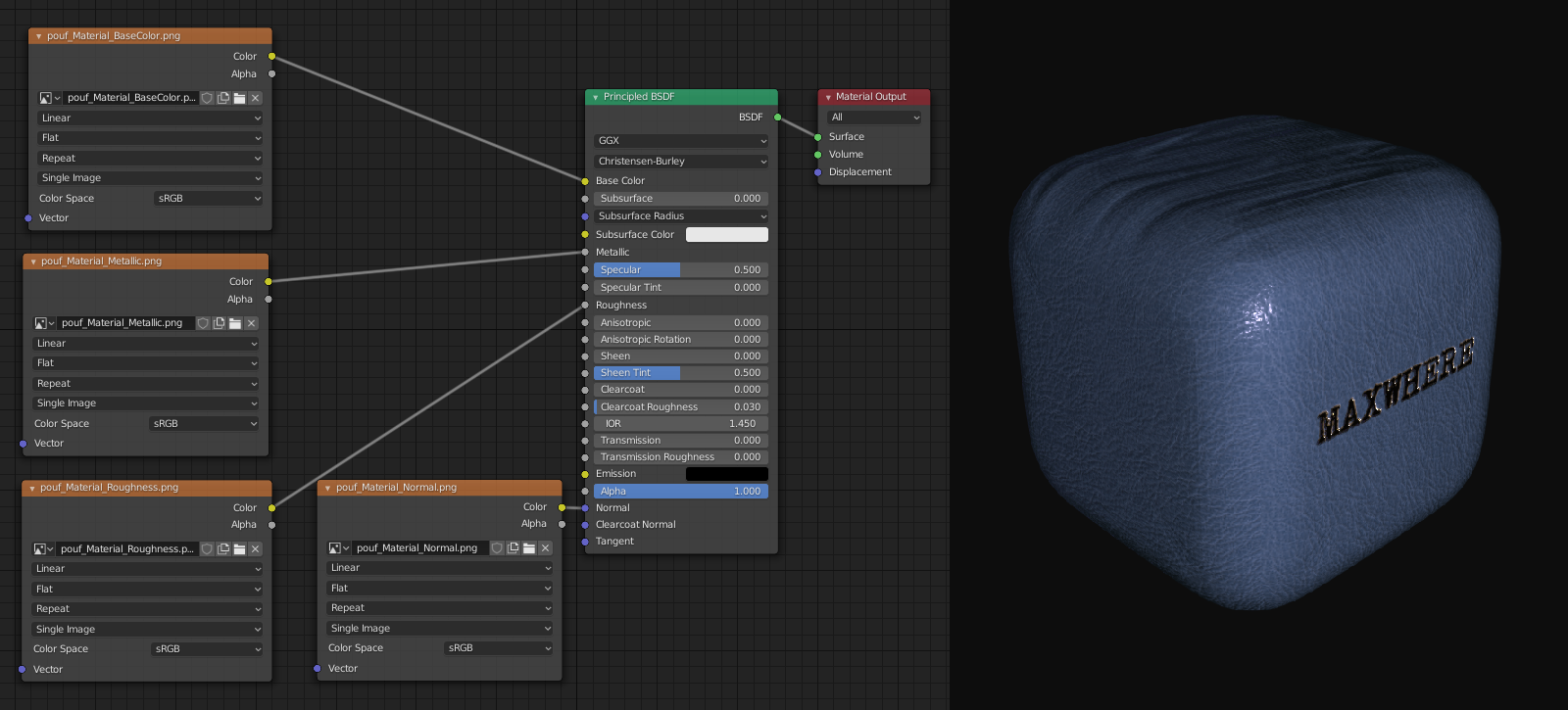Click the new image copy icon in Normal node

[514, 548]
